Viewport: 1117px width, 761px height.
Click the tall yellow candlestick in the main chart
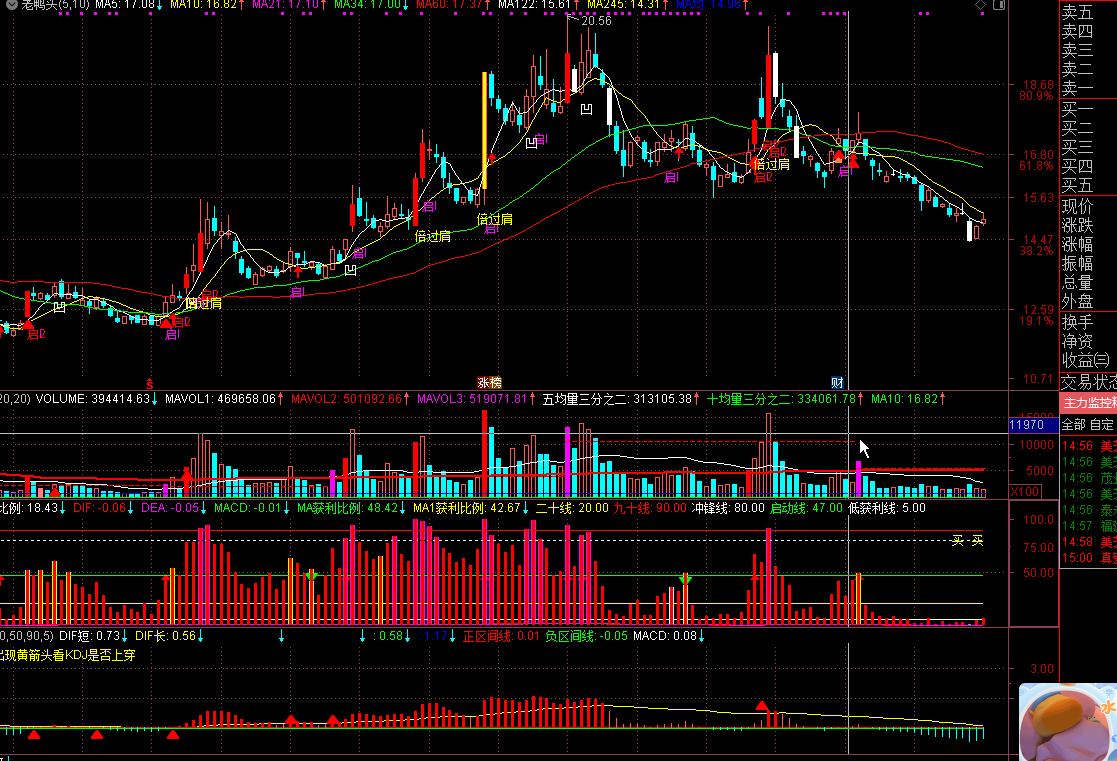[484, 130]
